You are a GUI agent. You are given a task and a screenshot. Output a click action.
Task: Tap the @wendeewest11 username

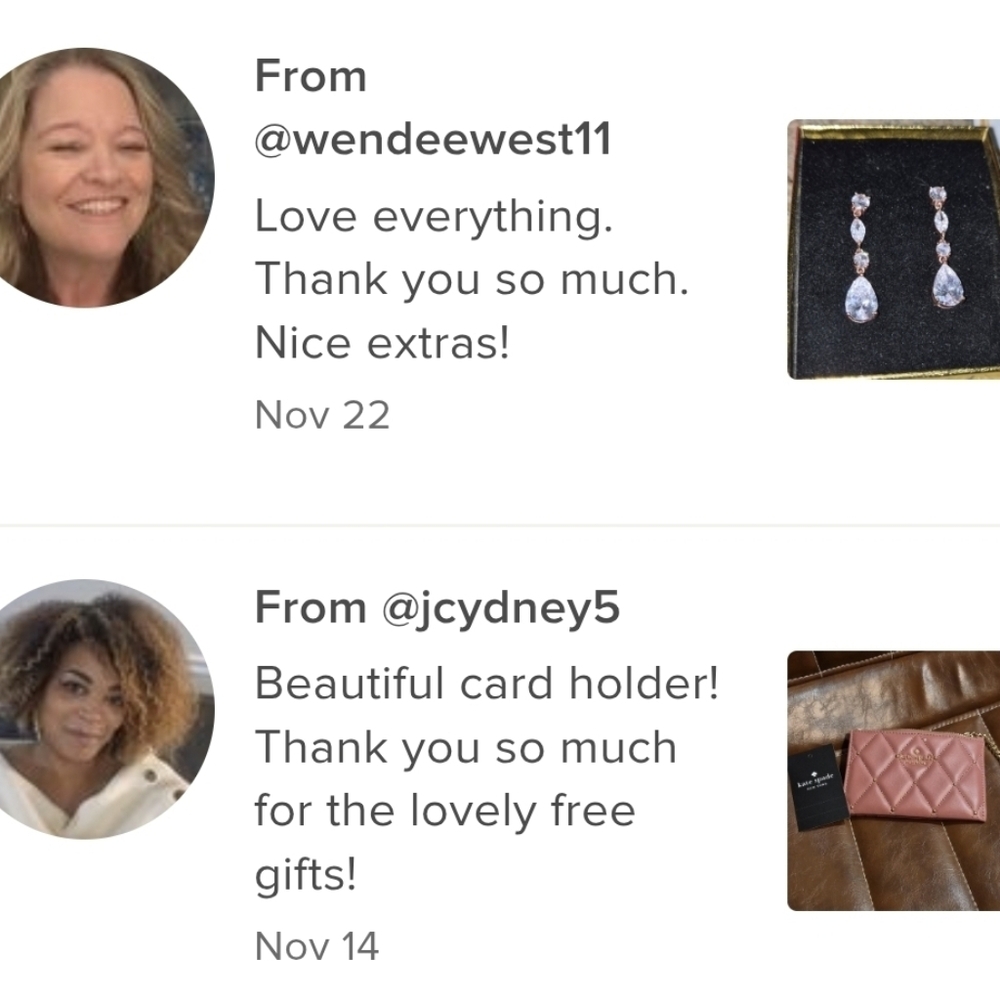(433, 140)
